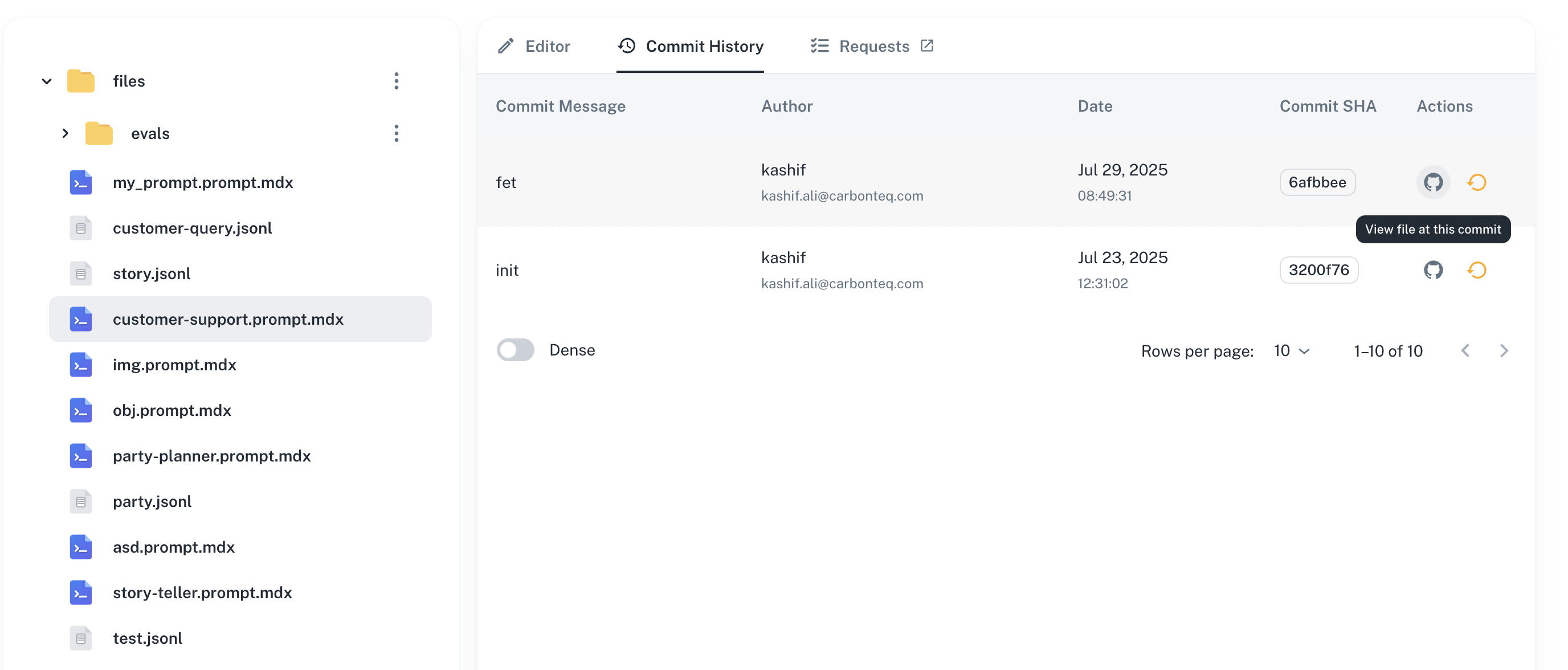
Task: Click the 3200f76 commit SHA chip
Action: coord(1318,269)
